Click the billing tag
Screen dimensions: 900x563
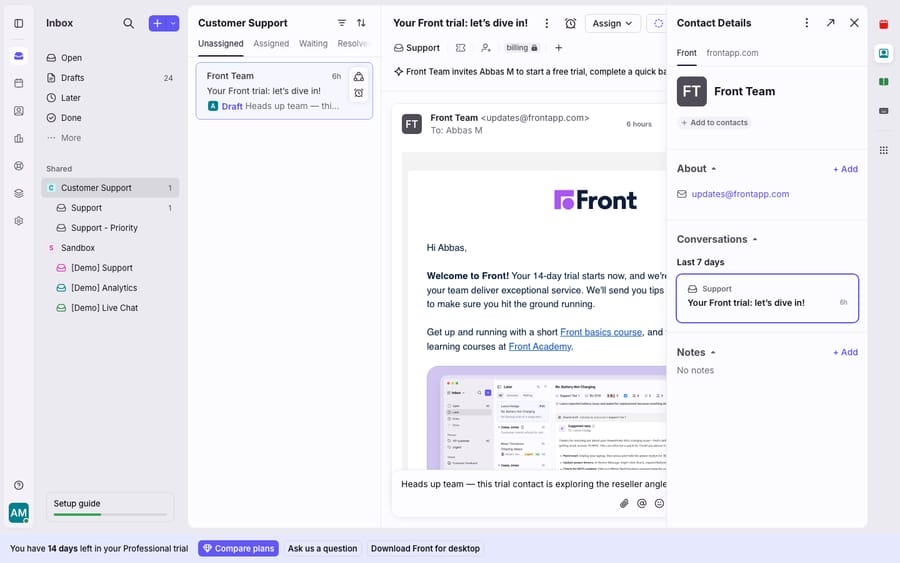(x=521, y=48)
